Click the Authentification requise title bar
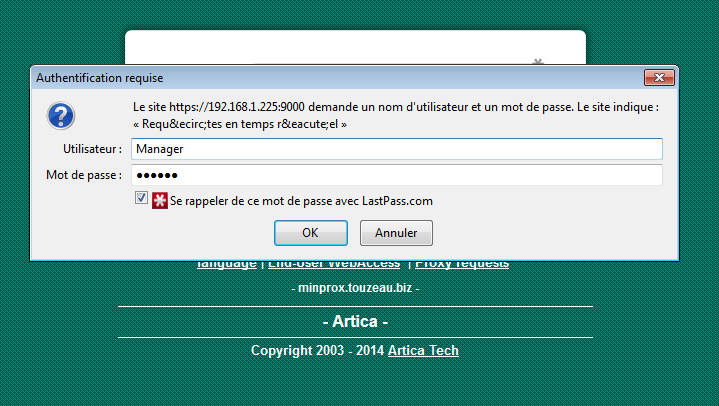The image size is (719, 406). click(x=300, y=77)
